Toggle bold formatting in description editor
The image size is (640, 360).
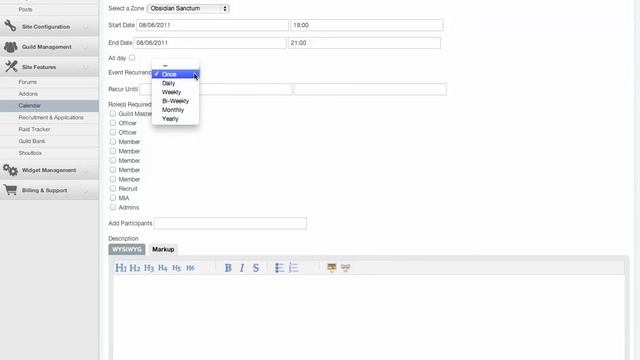[228, 268]
